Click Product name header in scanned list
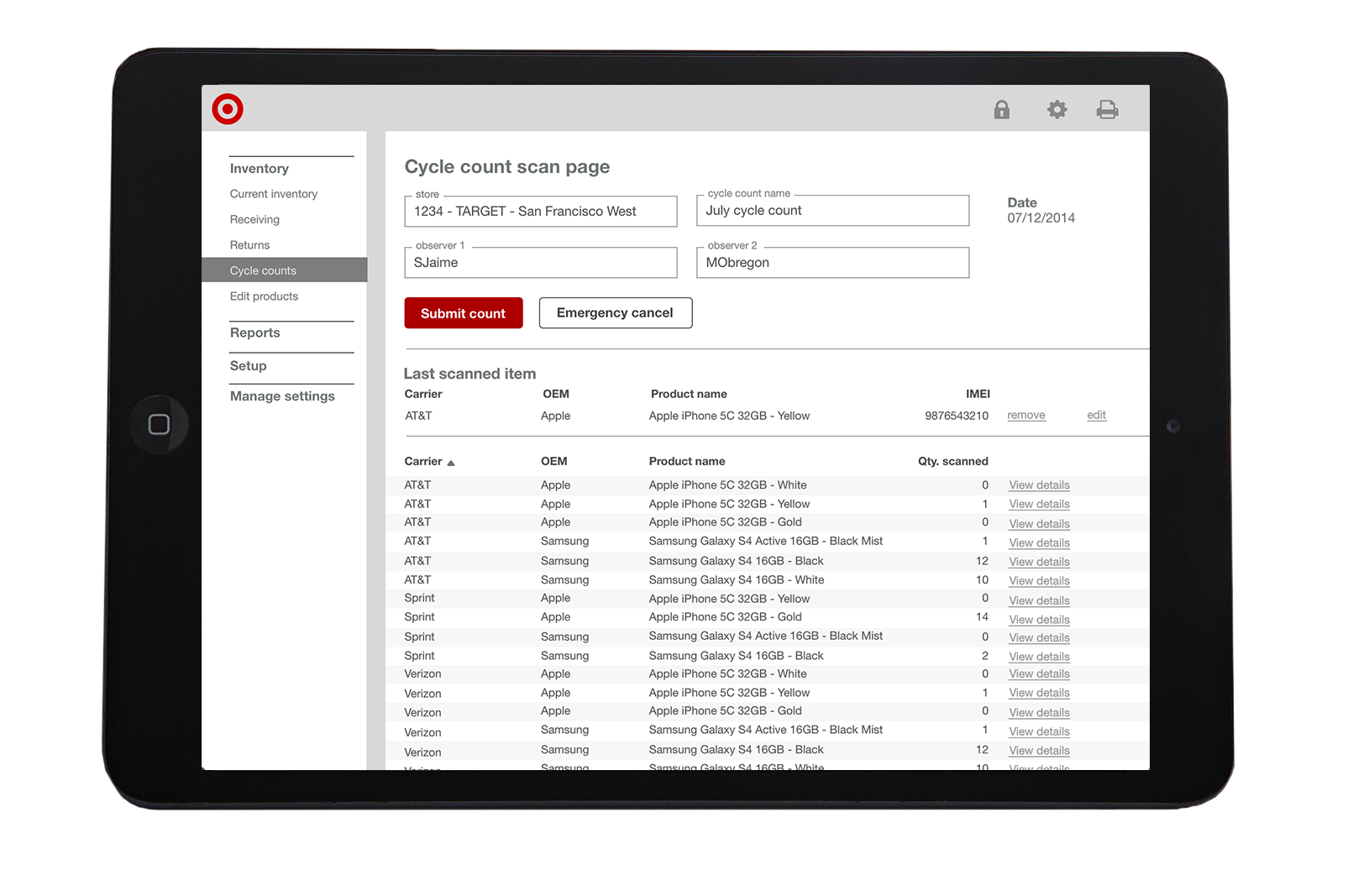Screen dimensions: 1348x896 (687, 462)
